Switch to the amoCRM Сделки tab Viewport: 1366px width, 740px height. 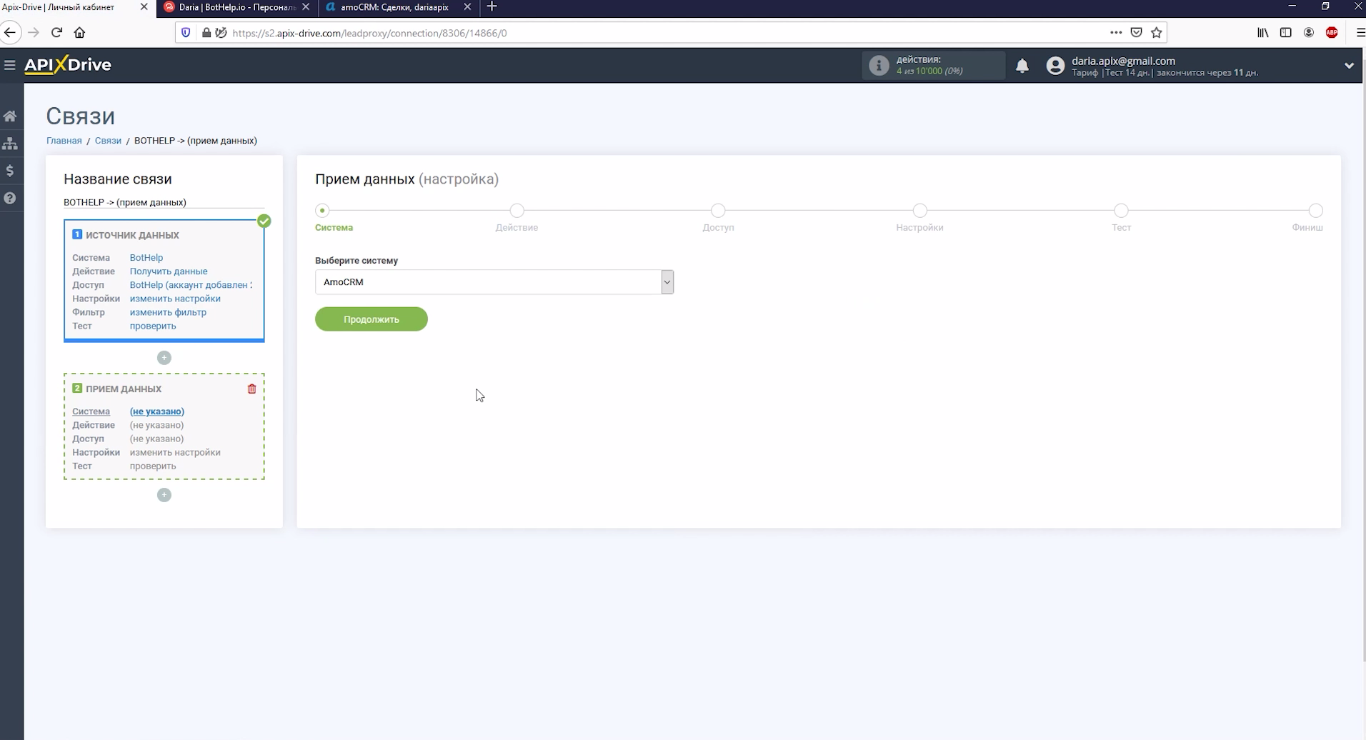click(x=399, y=7)
